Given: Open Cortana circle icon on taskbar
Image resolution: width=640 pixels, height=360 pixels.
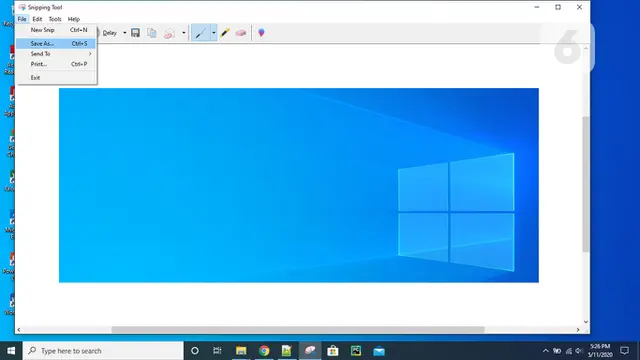Looking at the screenshot, I should [195, 351].
